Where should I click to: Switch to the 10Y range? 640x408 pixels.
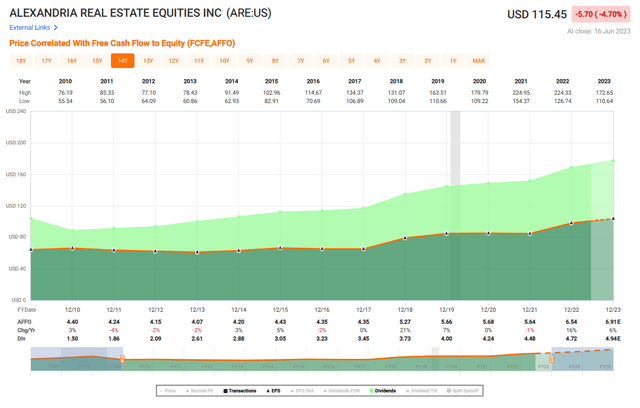coord(224,61)
